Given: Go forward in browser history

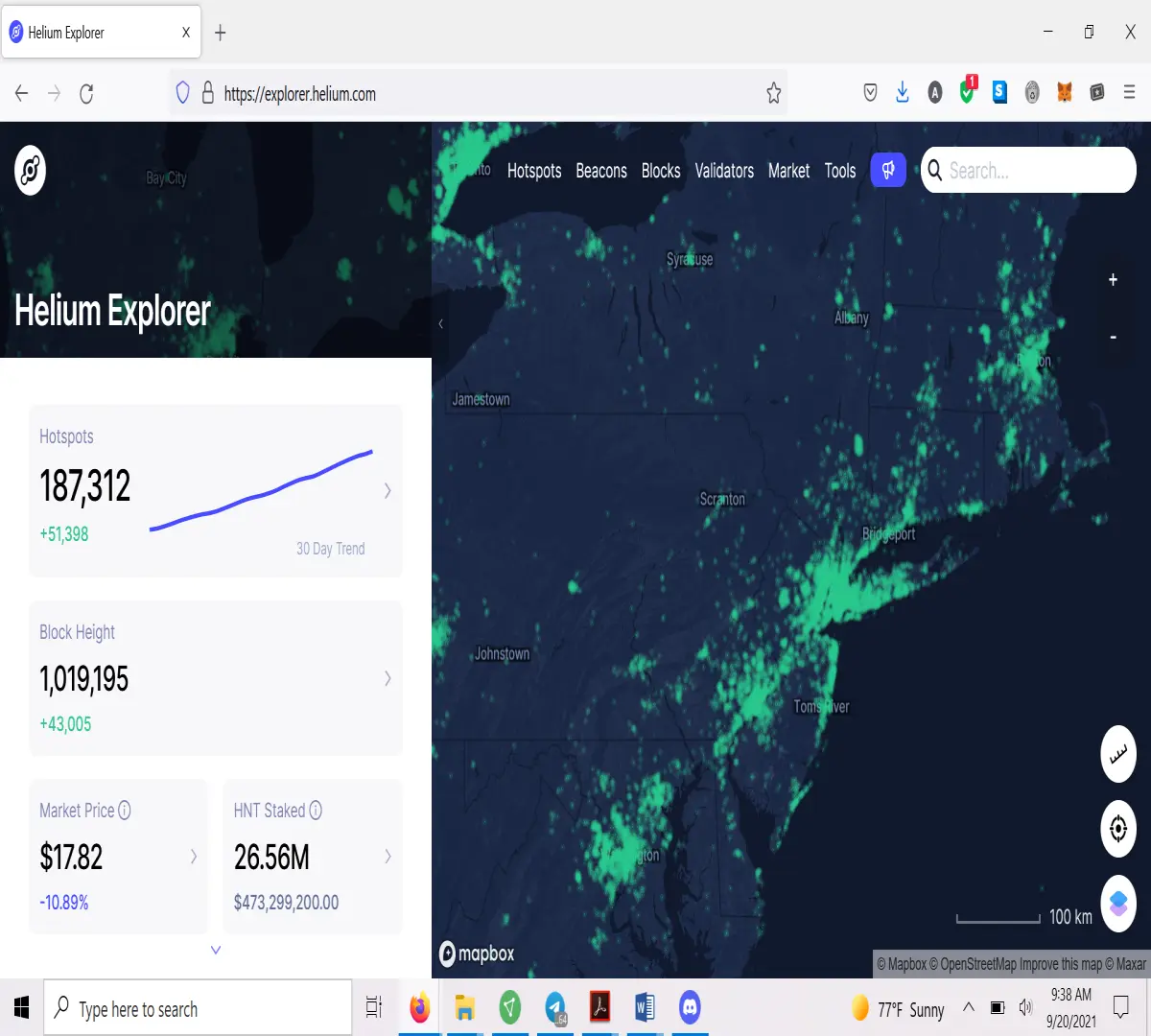Looking at the screenshot, I should [54, 93].
